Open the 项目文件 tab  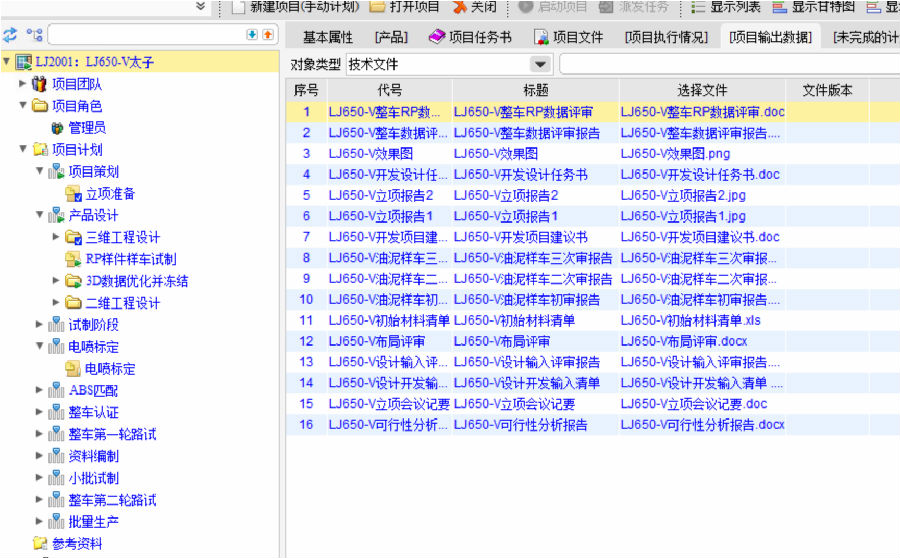569,38
